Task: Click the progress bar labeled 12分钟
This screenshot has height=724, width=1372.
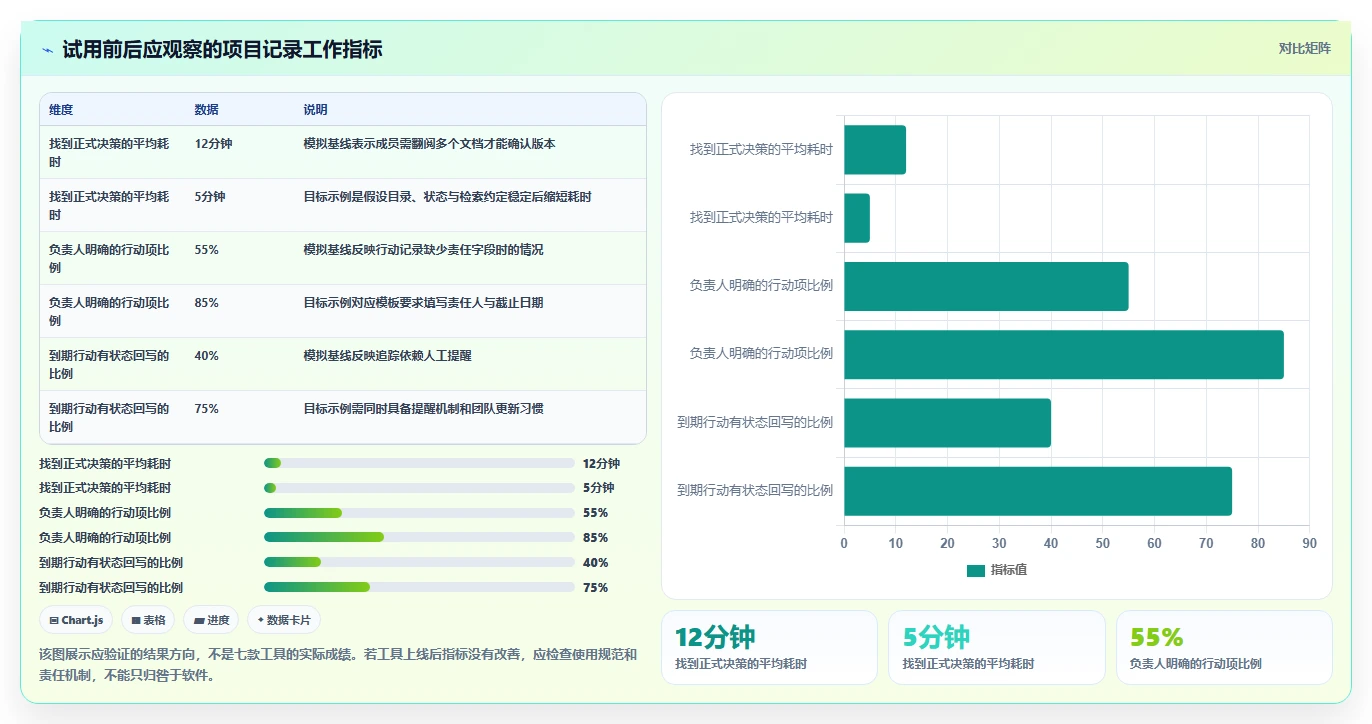Action: click(419, 464)
